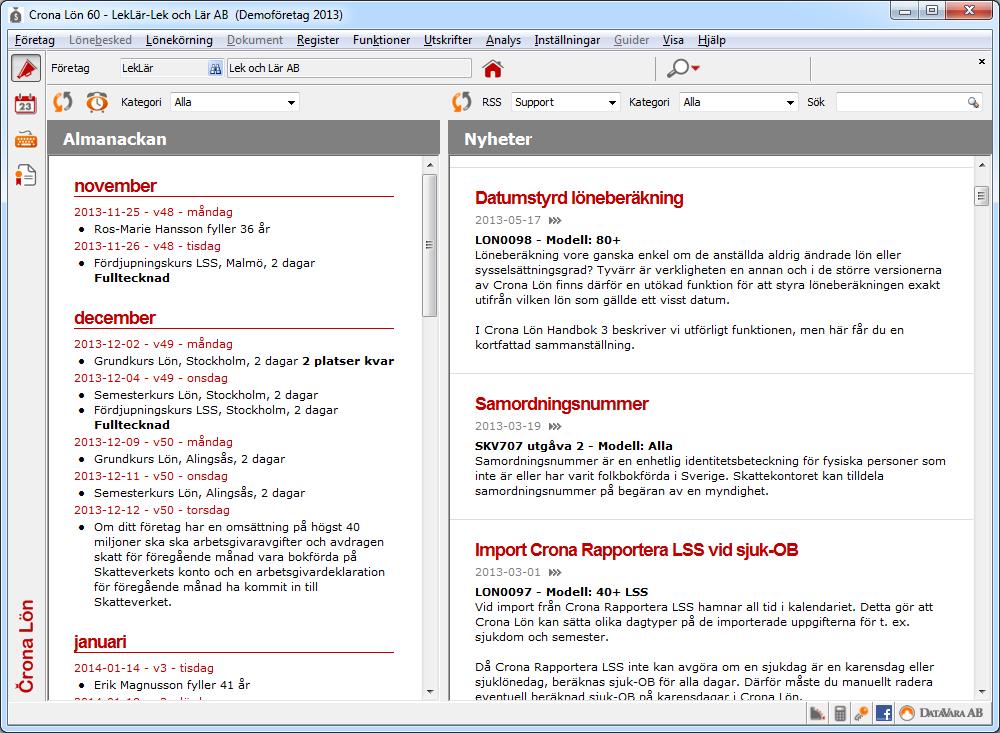
Task: Go to the red home icon
Action: click(492, 68)
